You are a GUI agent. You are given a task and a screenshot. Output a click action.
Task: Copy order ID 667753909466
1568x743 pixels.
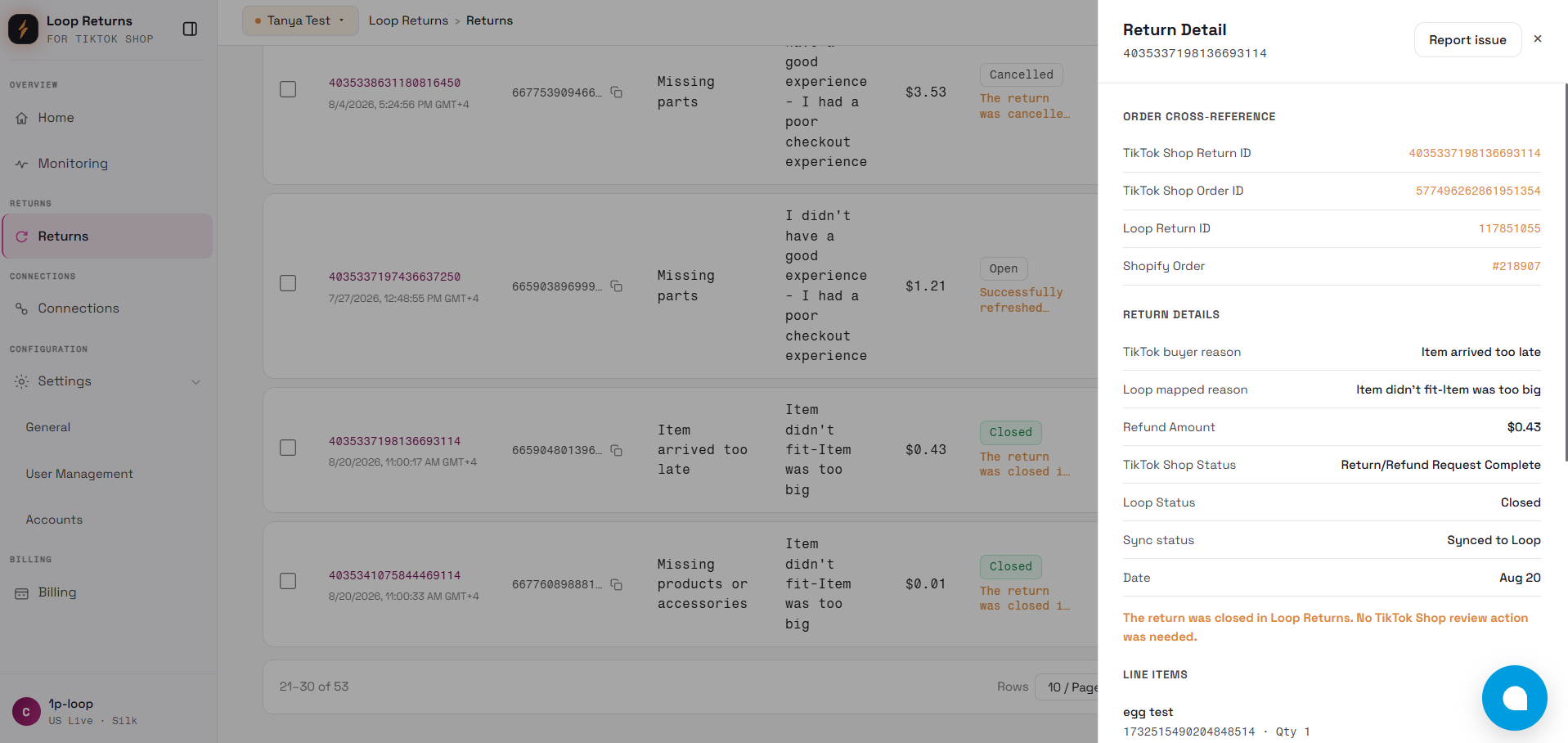617,92
